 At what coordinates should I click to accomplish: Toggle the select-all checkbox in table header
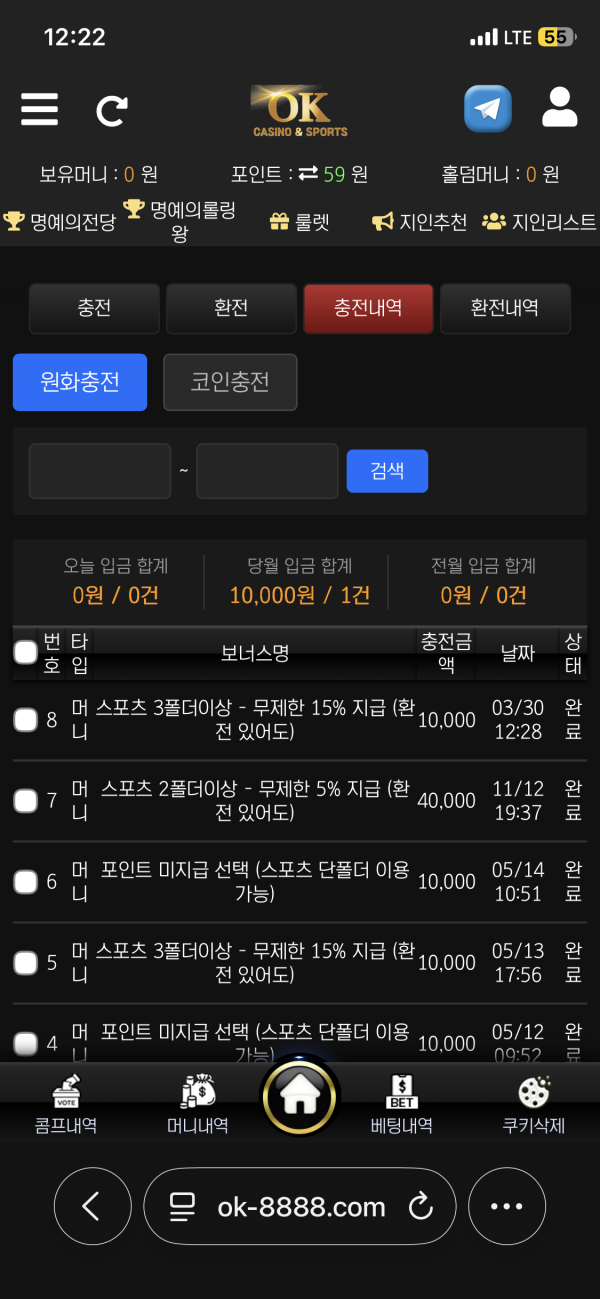(x=26, y=653)
